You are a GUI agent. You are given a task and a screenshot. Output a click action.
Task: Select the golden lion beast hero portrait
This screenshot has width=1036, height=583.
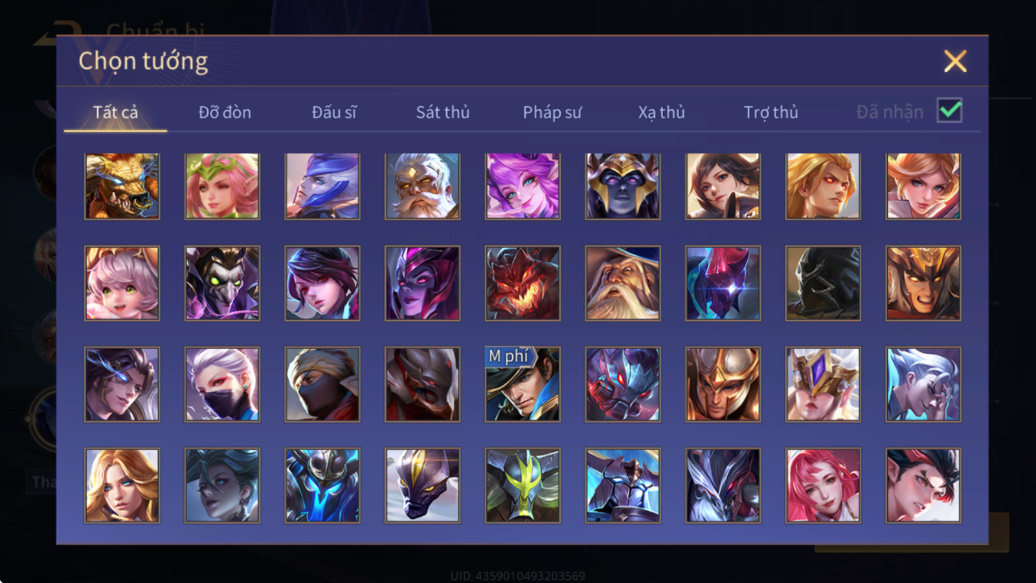pos(122,186)
